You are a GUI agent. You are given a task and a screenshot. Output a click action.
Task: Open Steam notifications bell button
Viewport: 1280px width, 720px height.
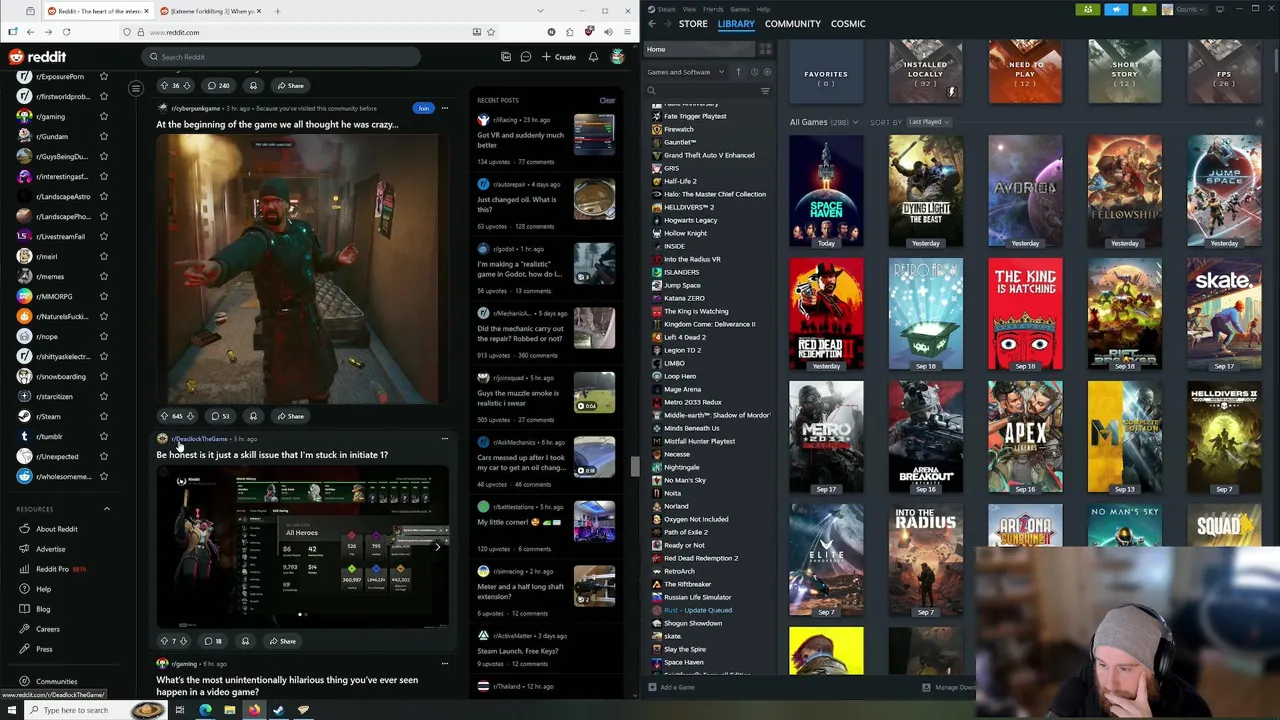[1144, 9]
